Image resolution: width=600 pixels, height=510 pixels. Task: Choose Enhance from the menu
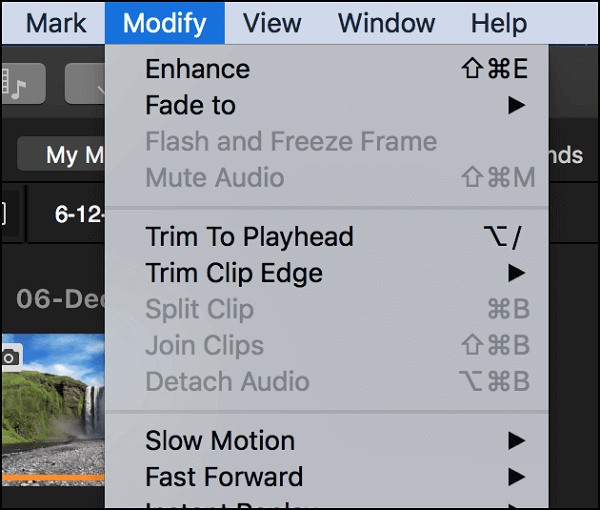pyautogui.click(x=197, y=69)
